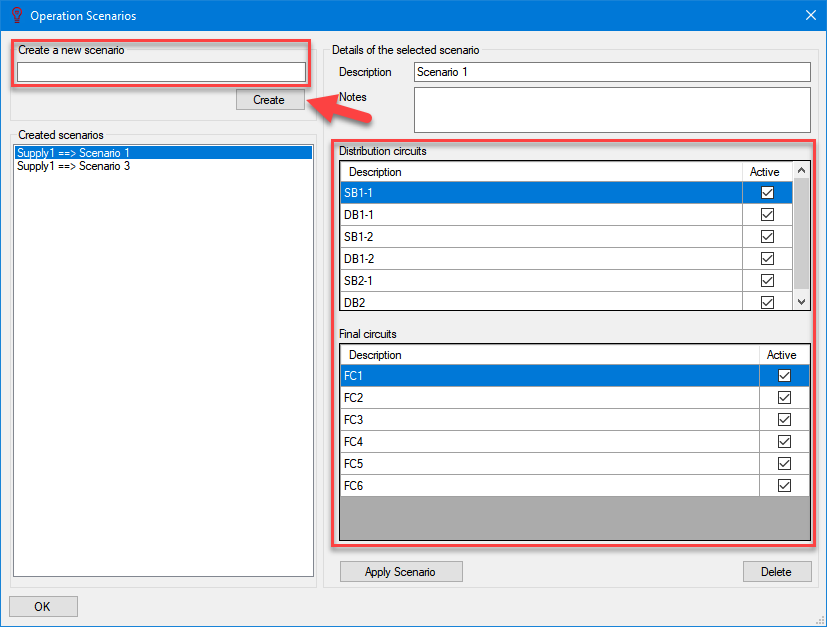Screen dimensions: 827x627
Task: Toggle Active checkbox for SB1-1
Action: [x=767, y=192]
